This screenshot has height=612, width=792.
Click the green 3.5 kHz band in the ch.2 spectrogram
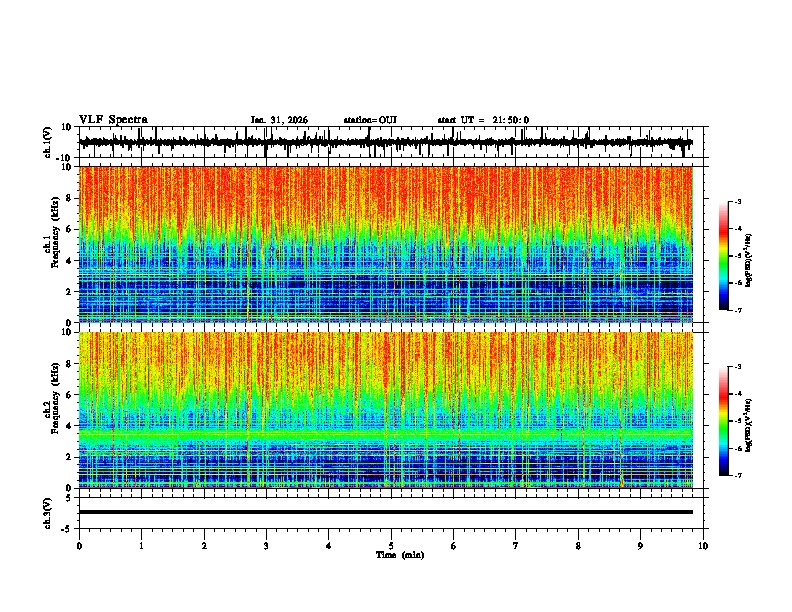coord(386,435)
